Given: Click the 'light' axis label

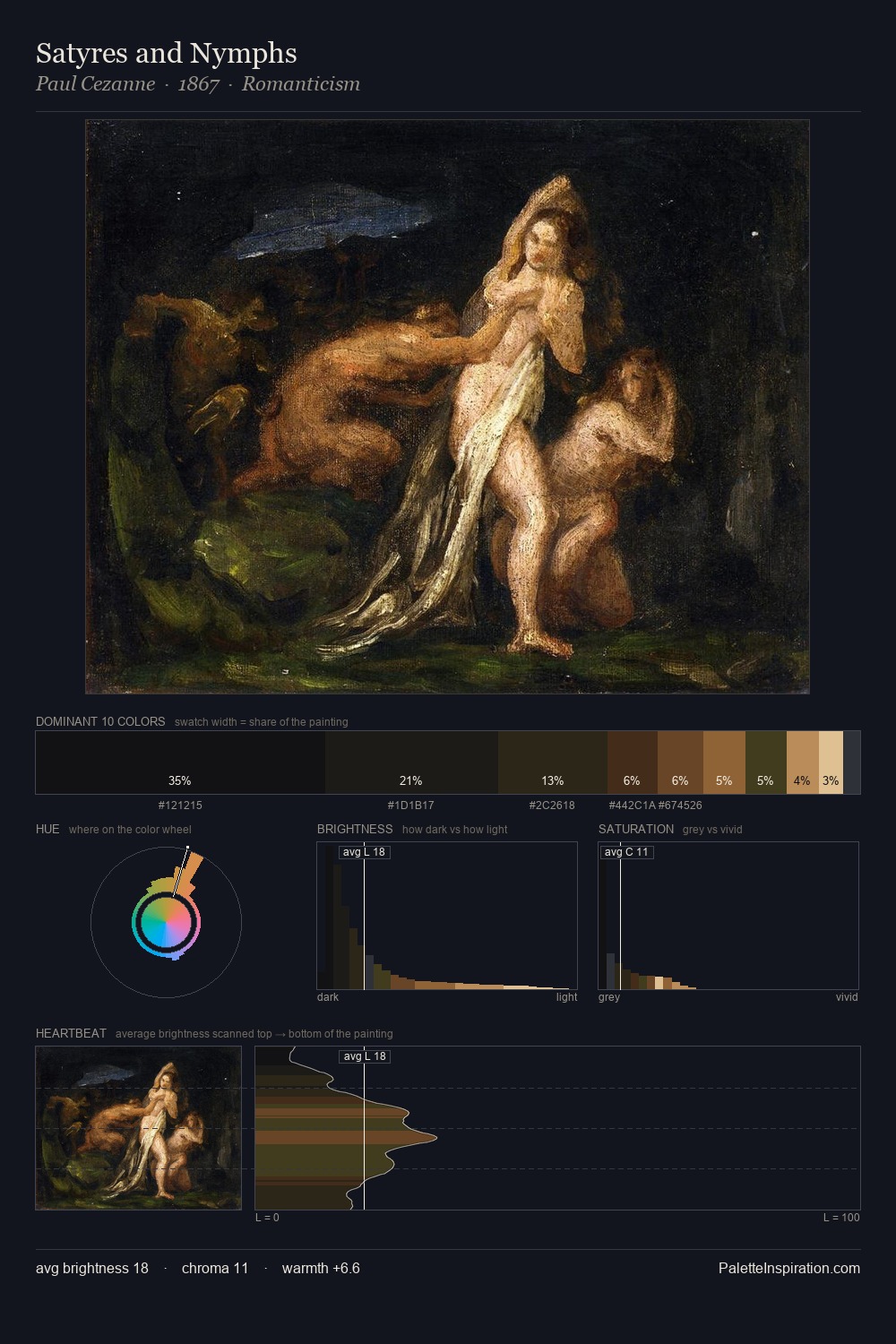Looking at the screenshot, I should [567, 997].
